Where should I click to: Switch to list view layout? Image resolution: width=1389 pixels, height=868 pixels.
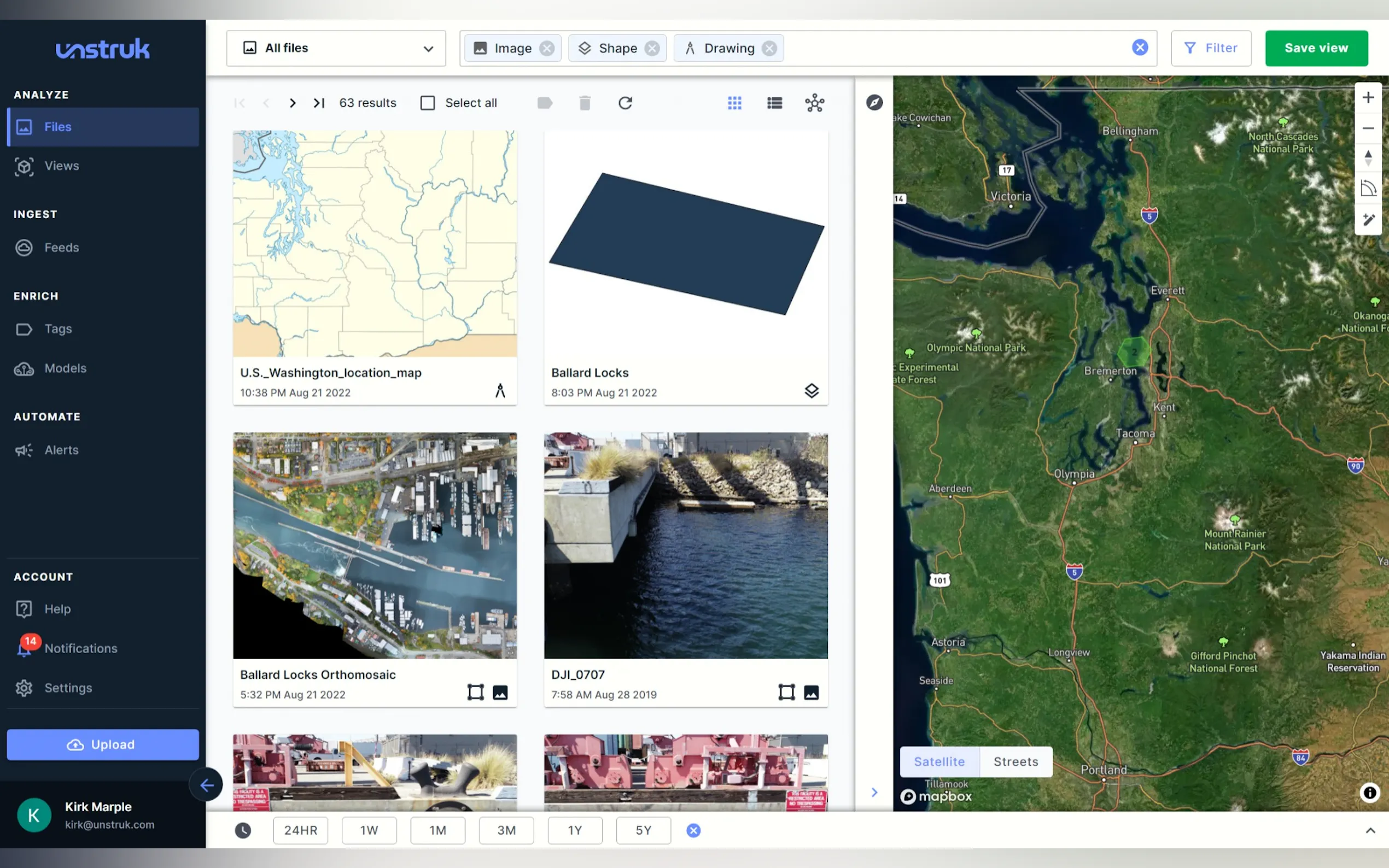pyautogui.click(x=774, y=103)
